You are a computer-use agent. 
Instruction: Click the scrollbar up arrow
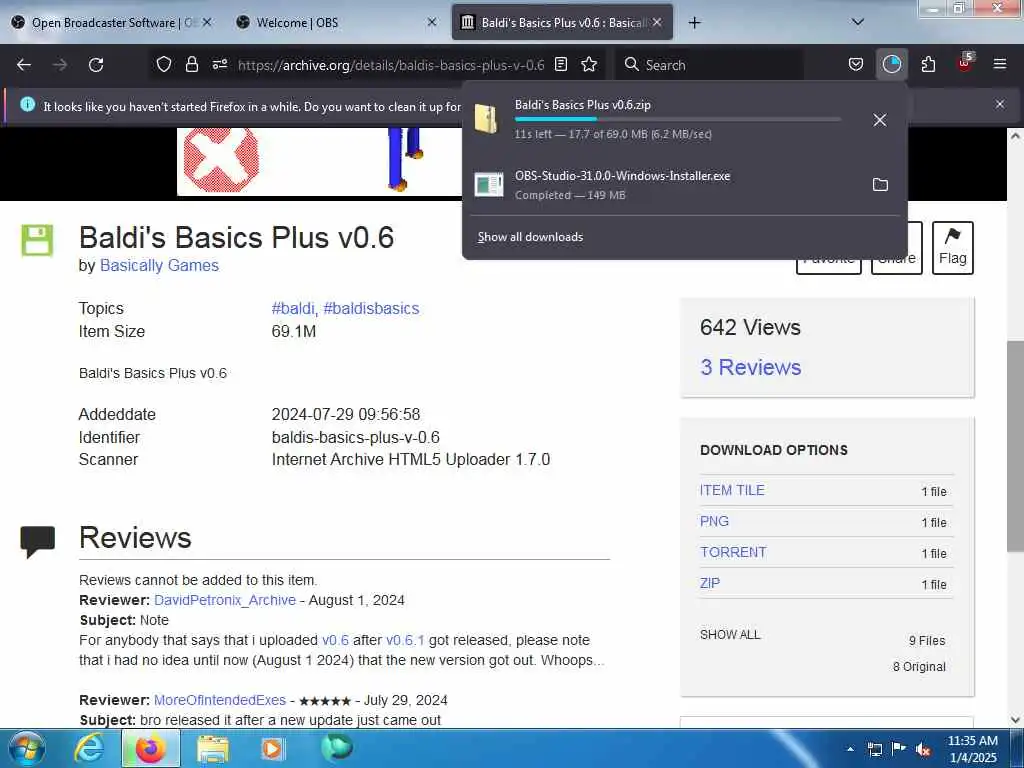1015,136
